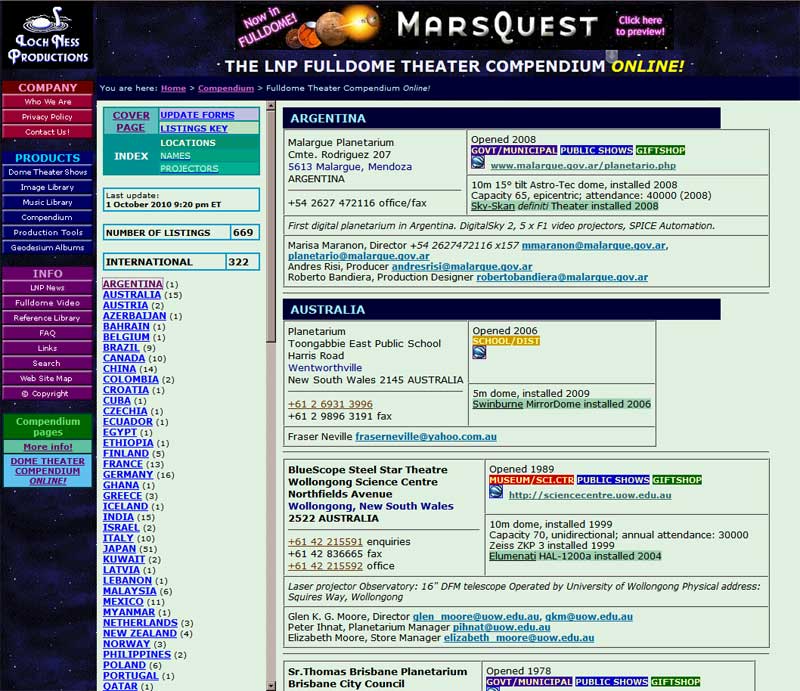Open Fulldome Video page
This screenshot has height=691, width=800.
click(x=47, y=303)
